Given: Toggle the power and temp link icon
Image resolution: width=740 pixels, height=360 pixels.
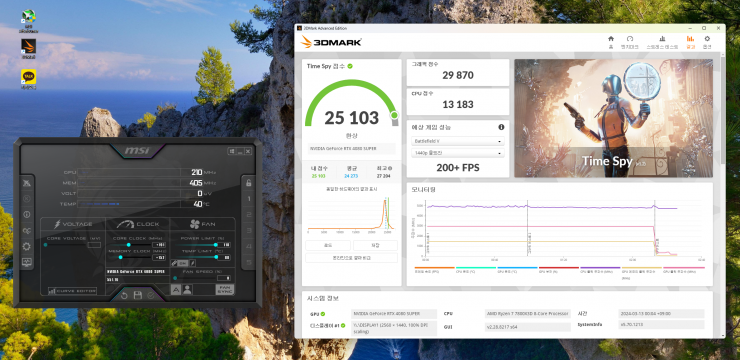Looking at the screenshot, I should 174,263.
